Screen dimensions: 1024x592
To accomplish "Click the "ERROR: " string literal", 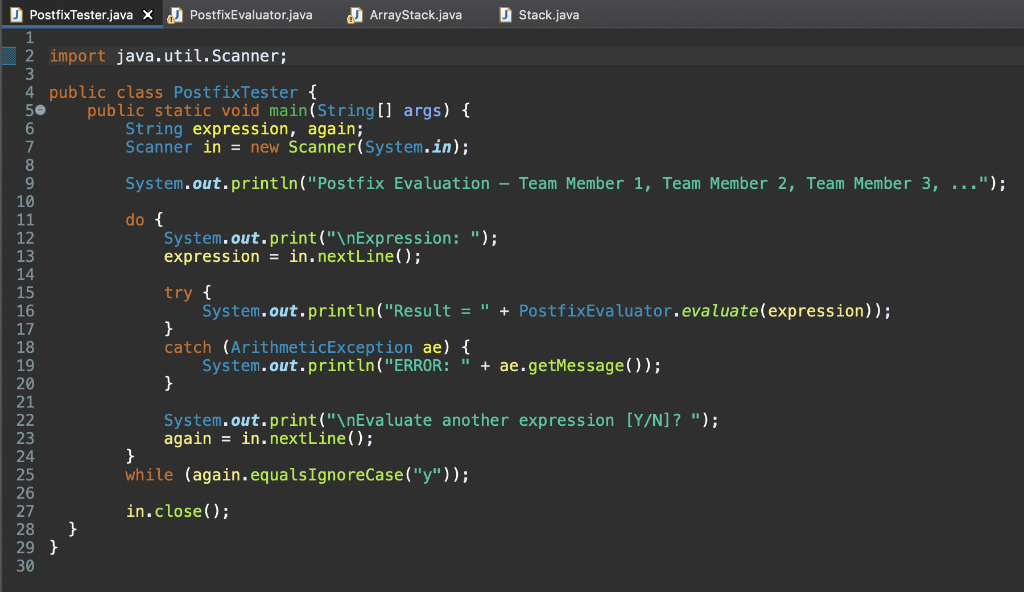I will [x=427, y=366].
